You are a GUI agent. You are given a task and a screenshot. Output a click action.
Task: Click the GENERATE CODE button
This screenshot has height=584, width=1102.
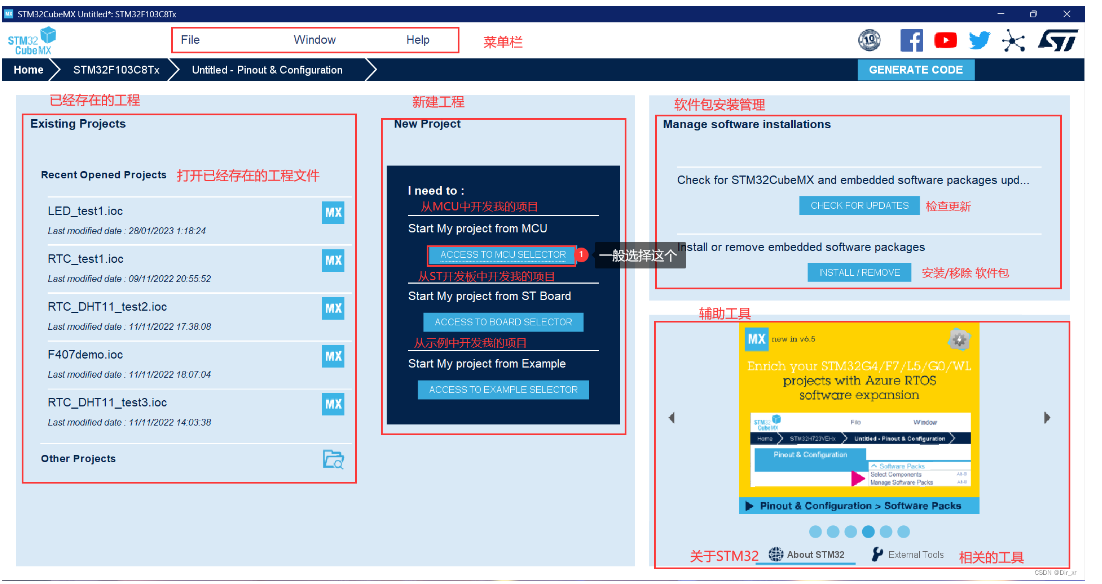coord(916,70)
